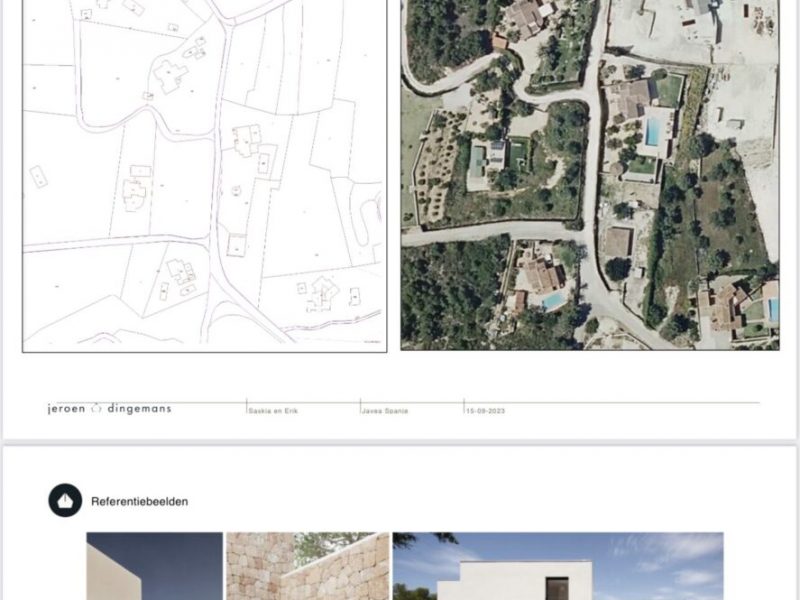This screenshot has width=800, height=600.
Task: Click the small label at cadastral map's bottom-right corner
Action: (372, 343)
